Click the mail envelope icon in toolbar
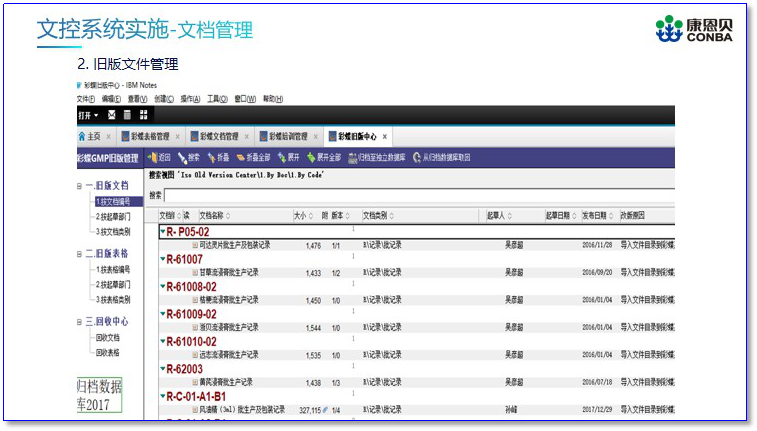Image resolution: width=757 pixels, height=431 pixels. point(112,115)
